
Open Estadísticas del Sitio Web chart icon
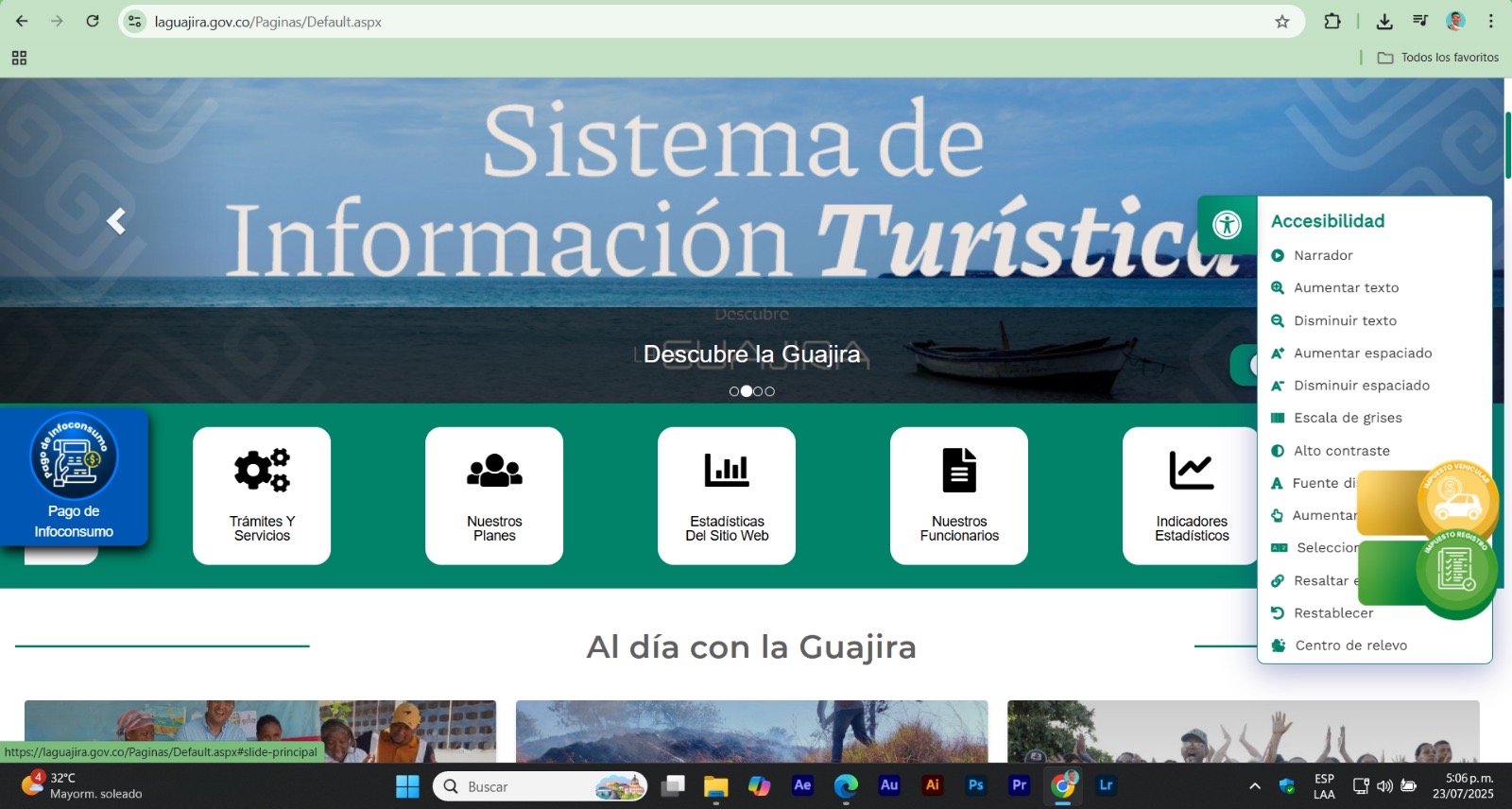click(727, 470)
